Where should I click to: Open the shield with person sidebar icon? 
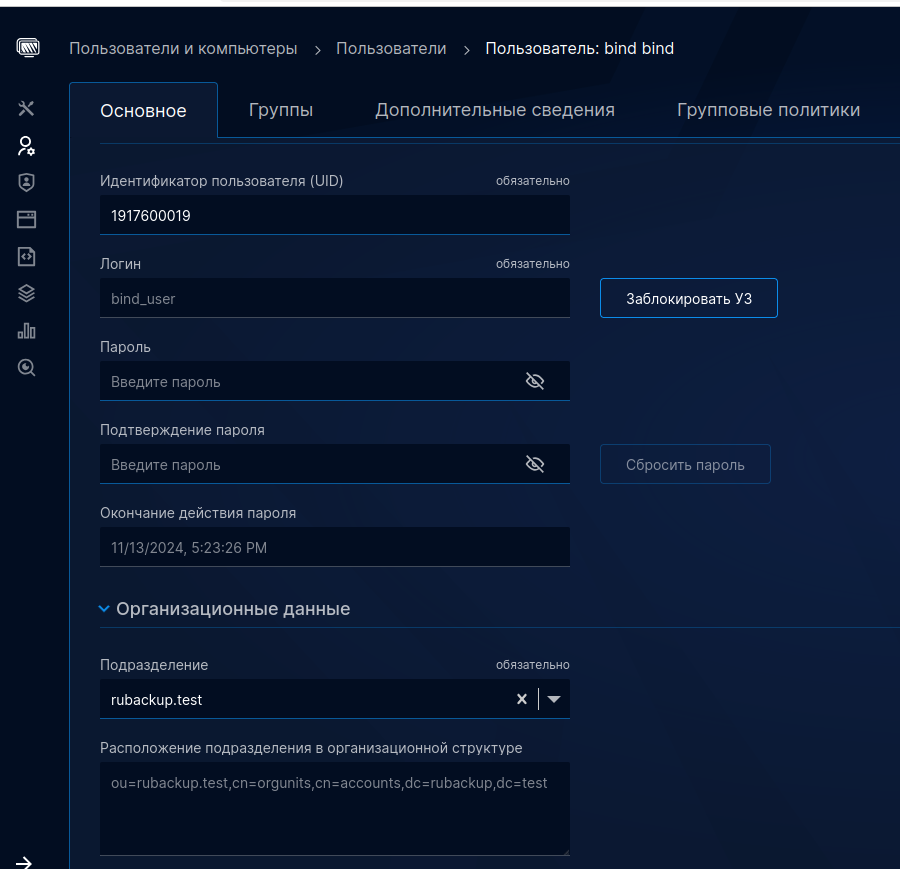(x=27, y=182)
